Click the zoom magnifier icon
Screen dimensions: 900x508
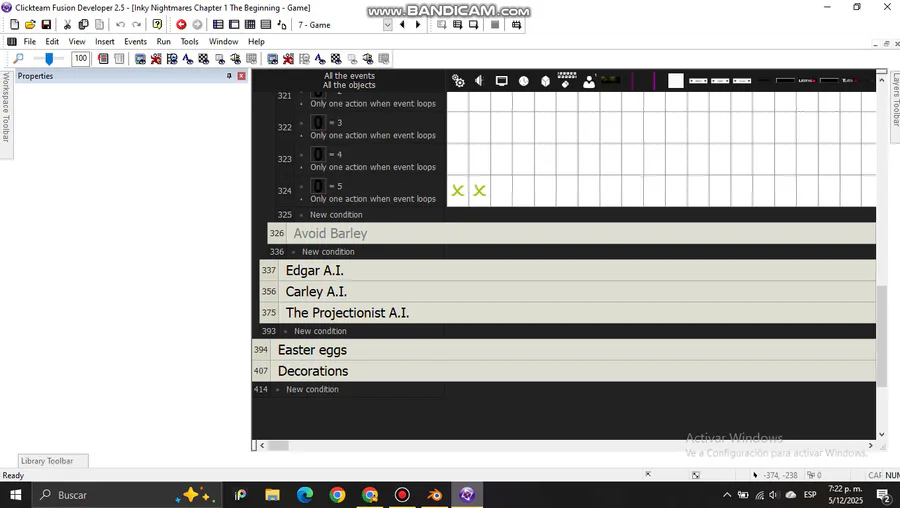point(18,59)
